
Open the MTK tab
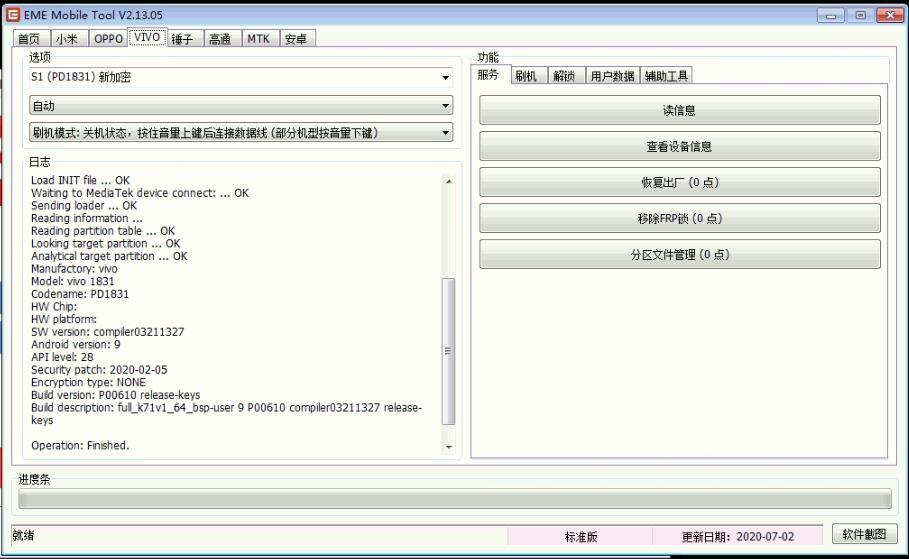pos(259,39)
